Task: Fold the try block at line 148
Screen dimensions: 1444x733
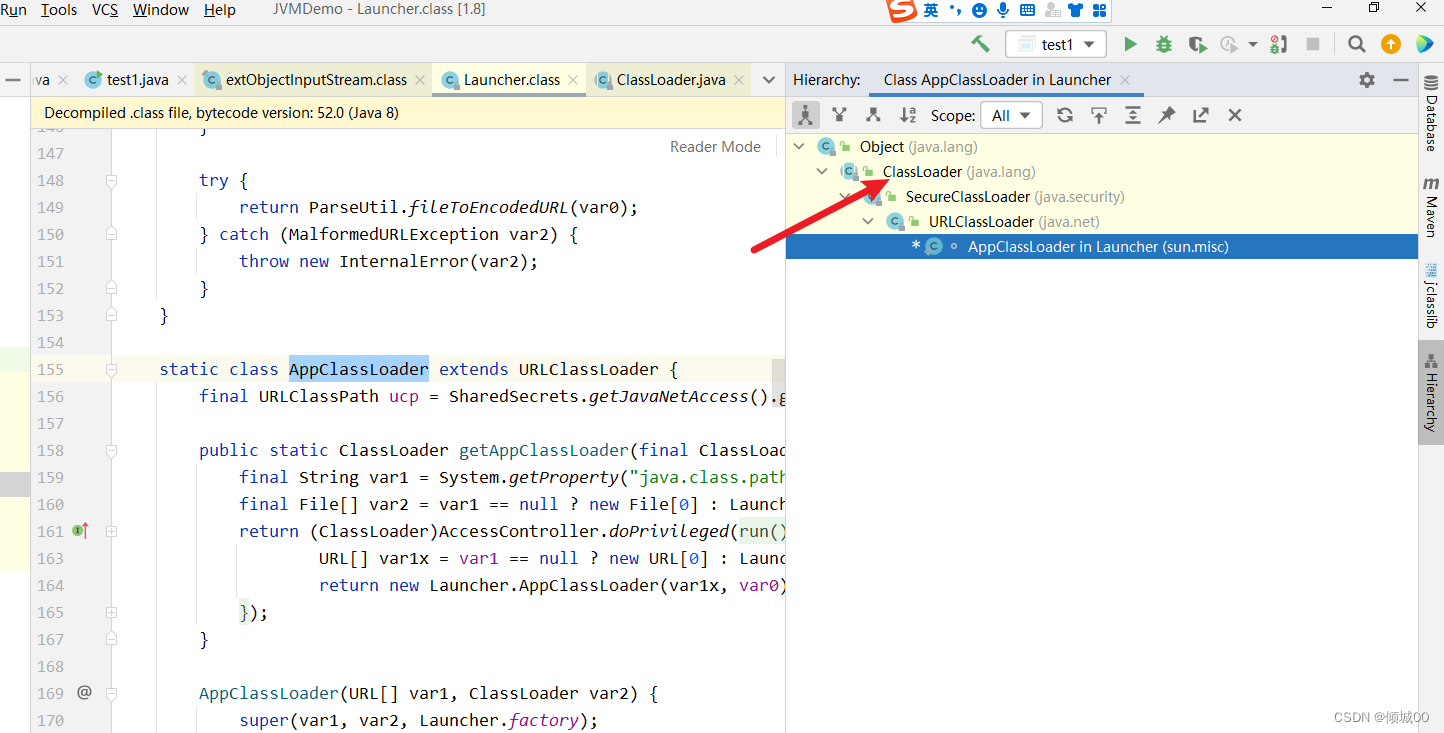Action: pos(111,180)
